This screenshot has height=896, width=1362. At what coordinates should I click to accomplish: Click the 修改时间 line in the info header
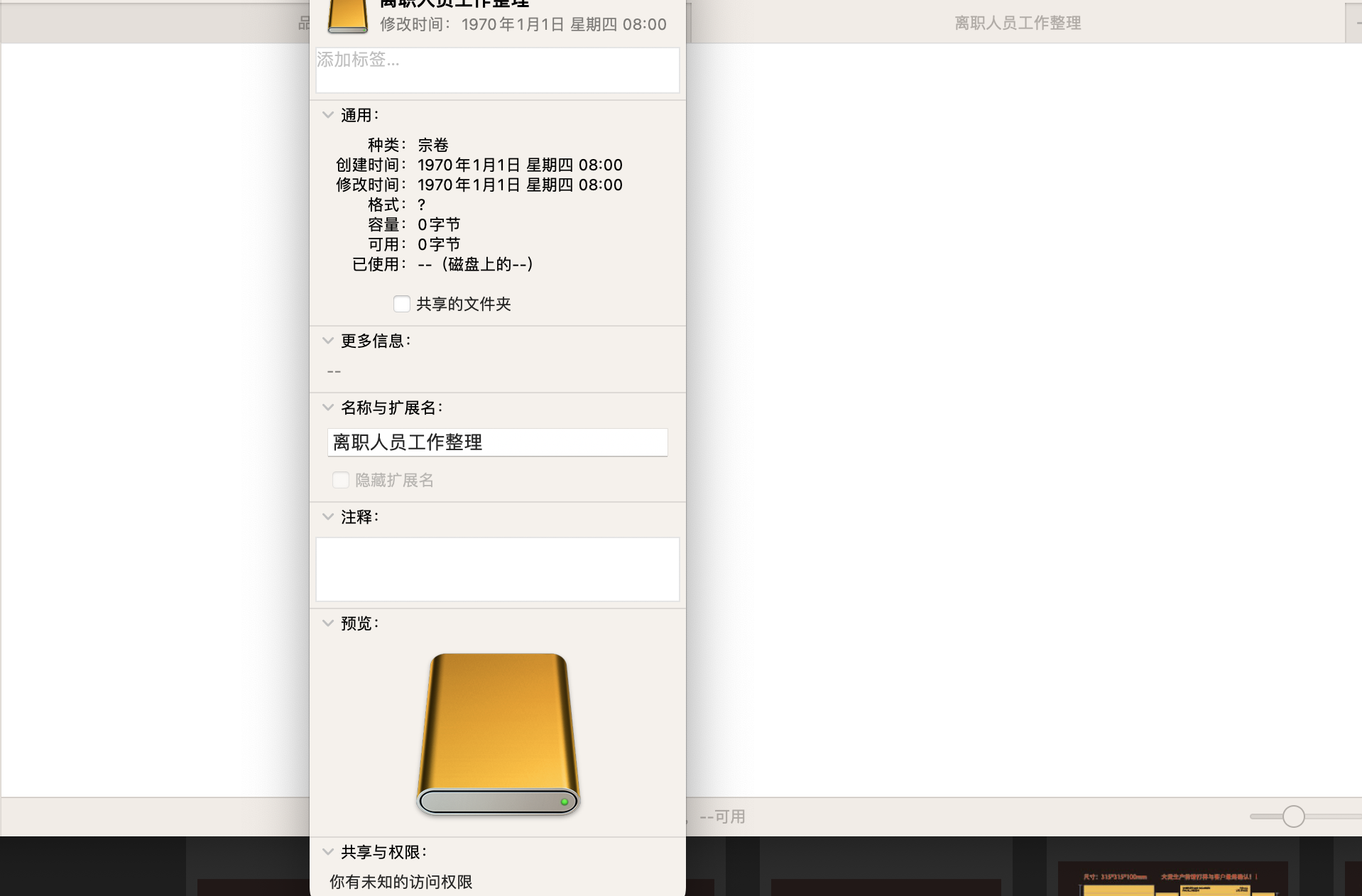click(523, 24)
